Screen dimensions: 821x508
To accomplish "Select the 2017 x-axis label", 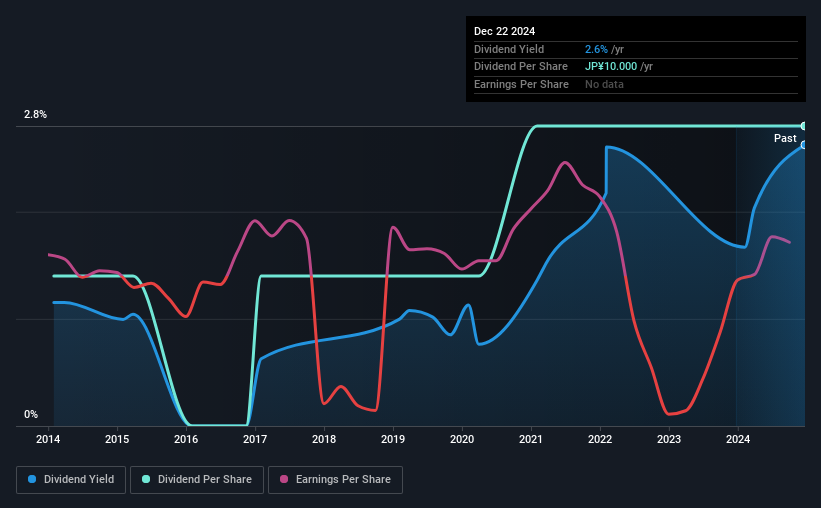I will 255,439.
